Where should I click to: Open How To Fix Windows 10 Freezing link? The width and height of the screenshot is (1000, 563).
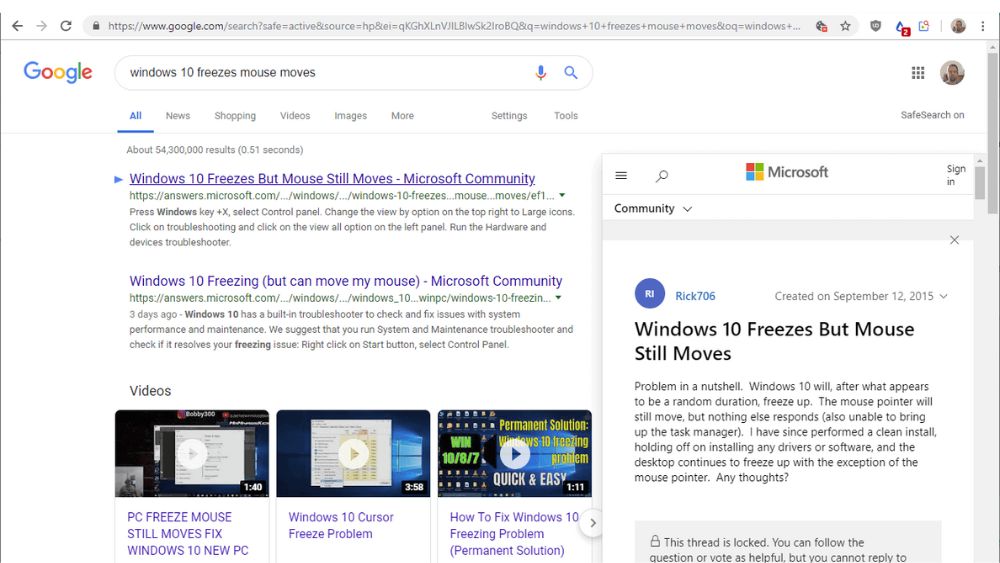(x=514, y=534)
